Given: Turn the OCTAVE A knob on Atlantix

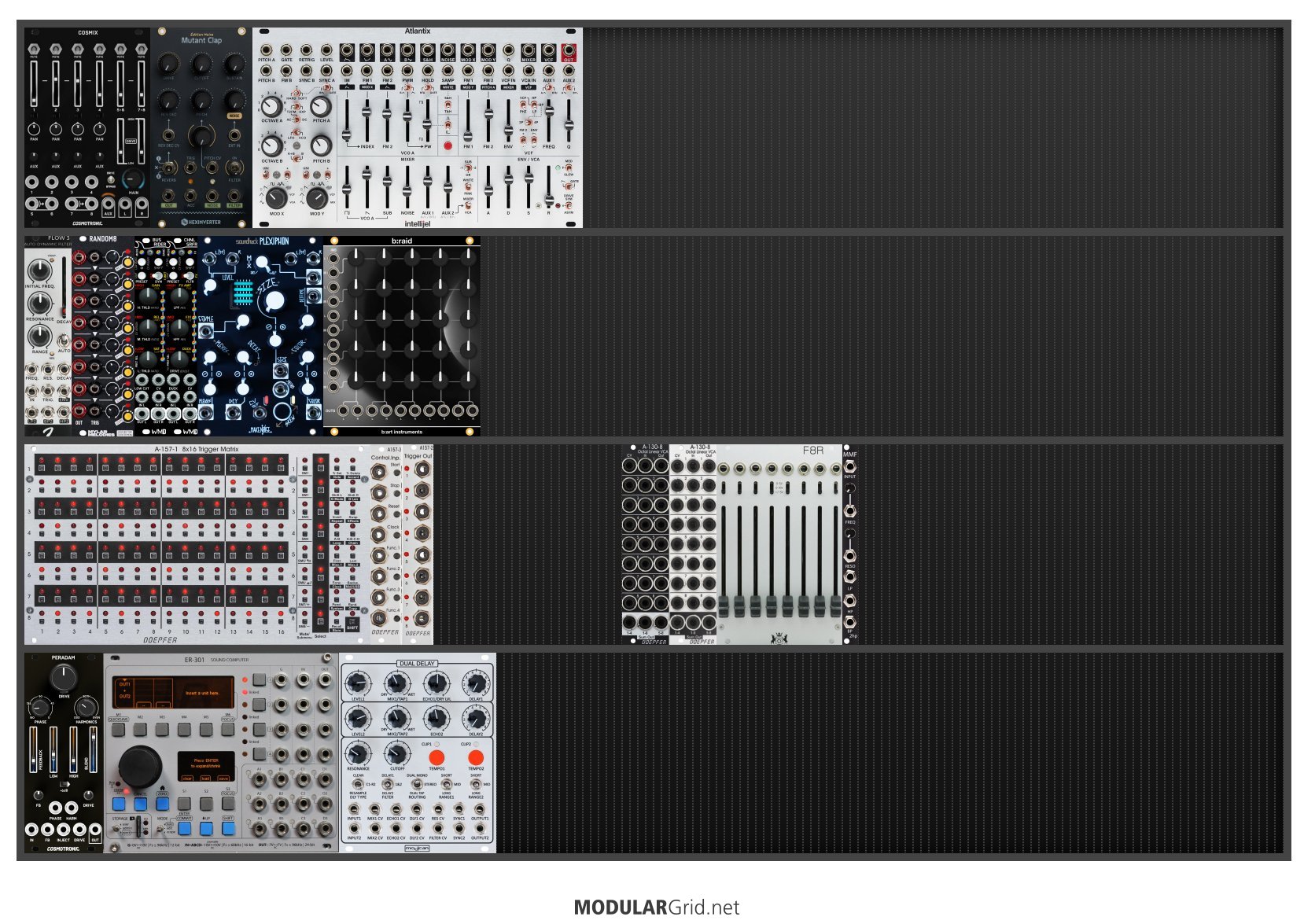Looking at the screenshot, I should coord(271,106).
